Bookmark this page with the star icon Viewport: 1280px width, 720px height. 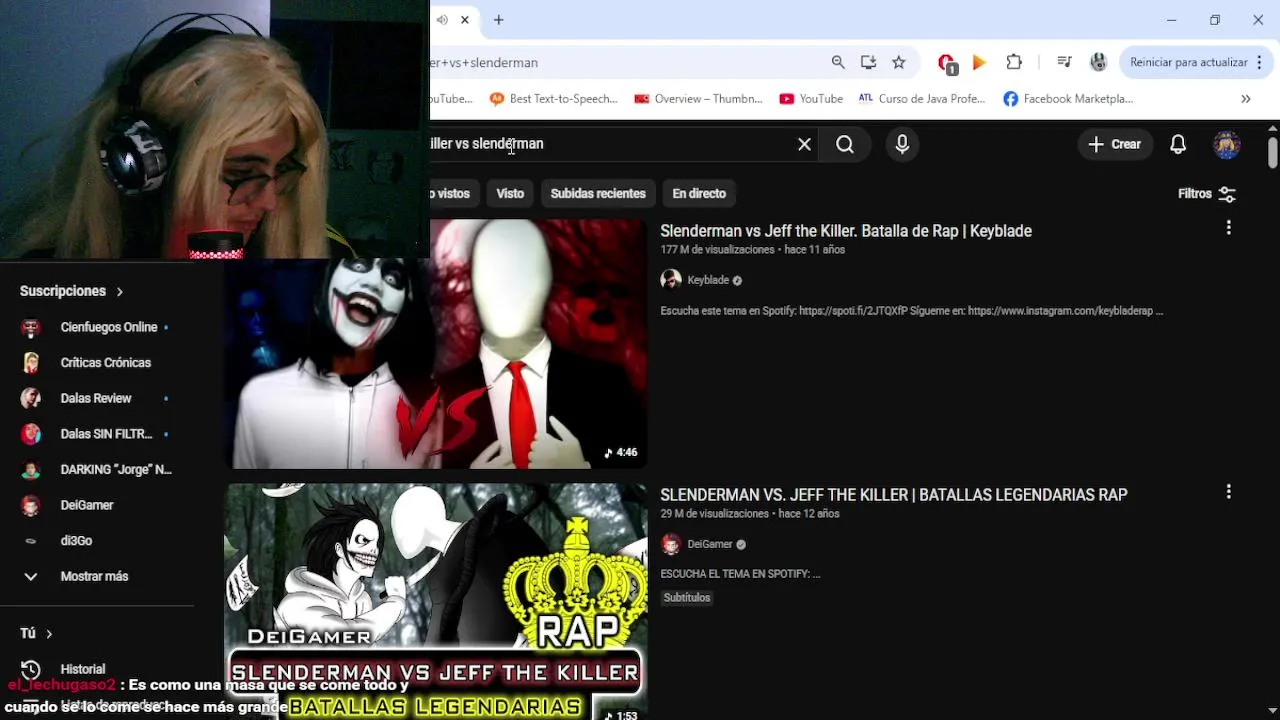click(x=899, y=62)
